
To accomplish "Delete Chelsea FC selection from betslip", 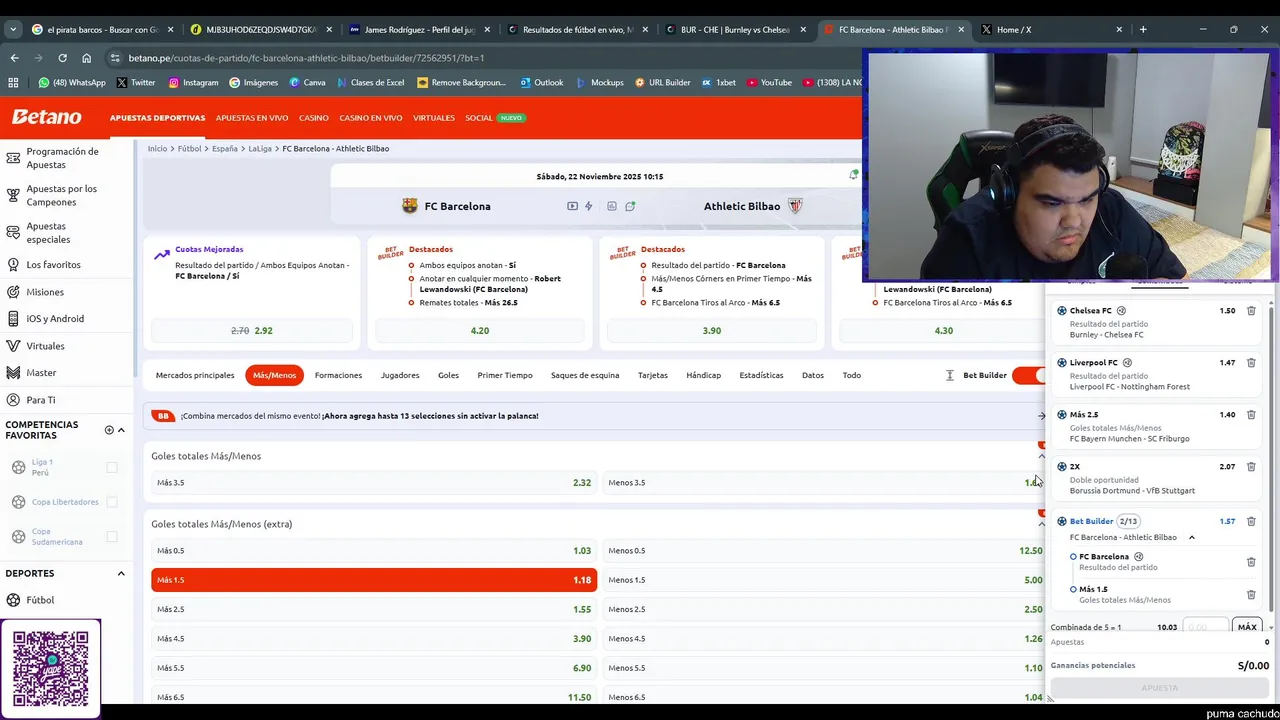I will point(1251,311).
